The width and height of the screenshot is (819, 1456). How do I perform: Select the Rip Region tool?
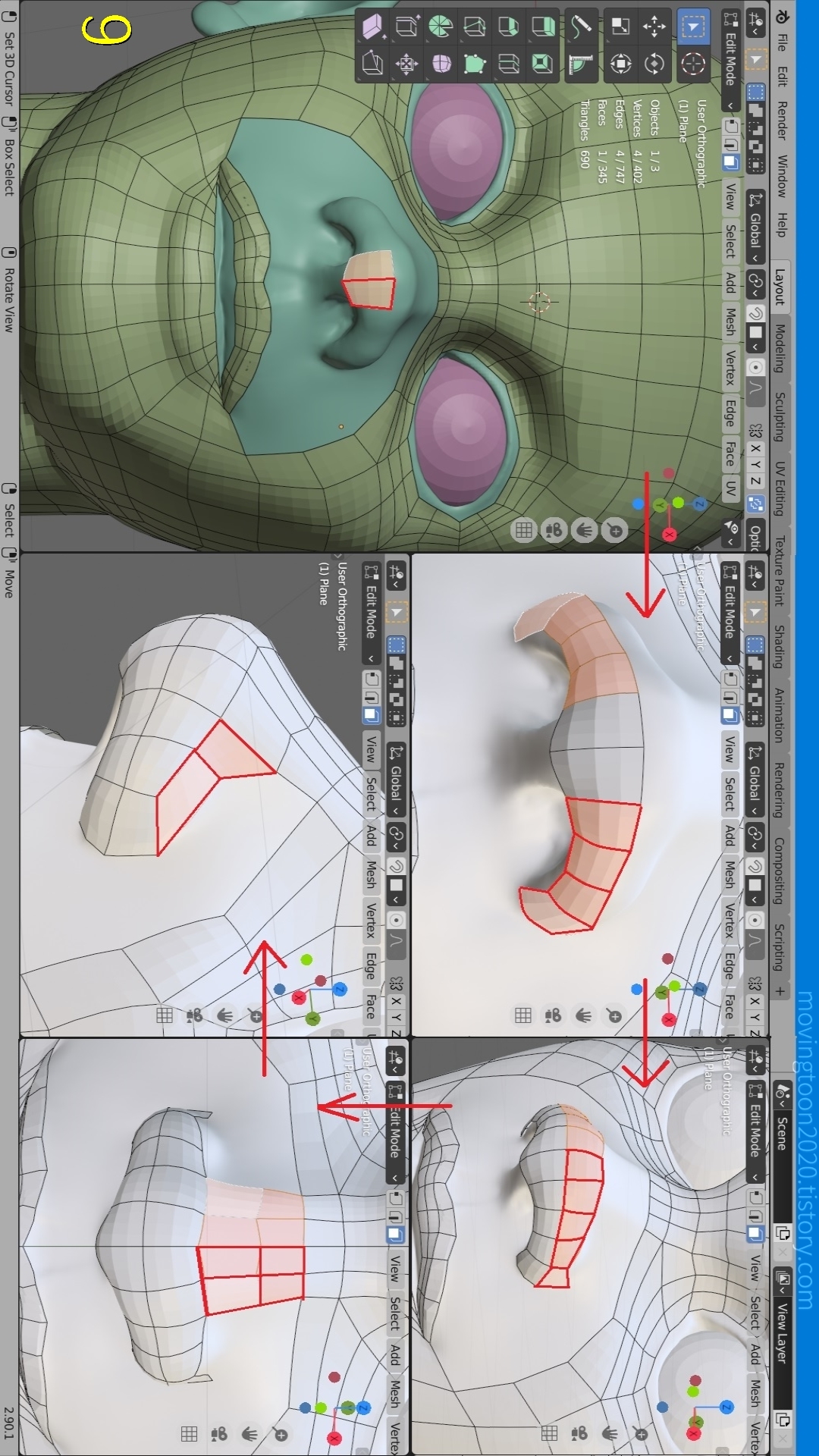click(x=372, y=64)
